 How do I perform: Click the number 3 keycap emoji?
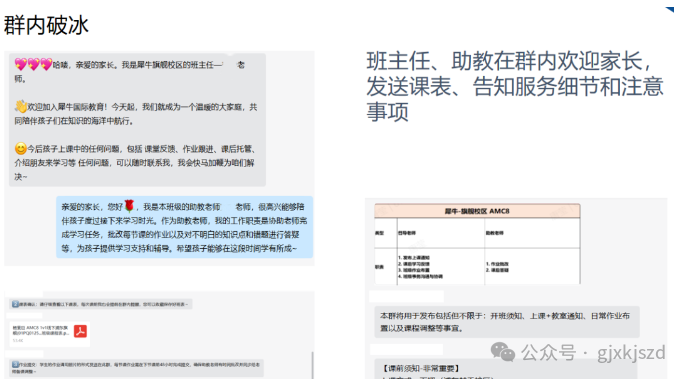15,365
